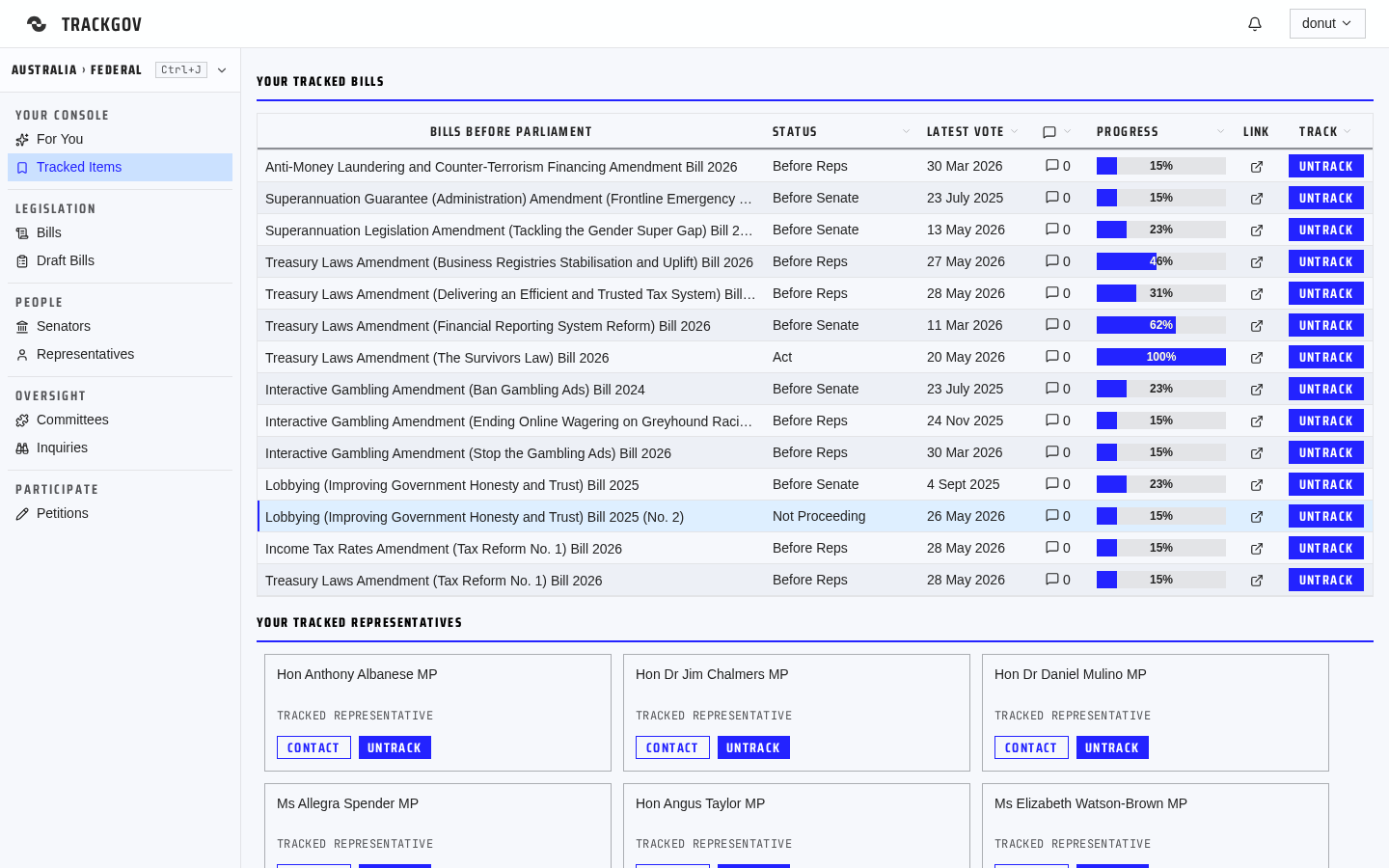Screen dimensions: 1389x868
Task: Open the donut user dropdown
Action: [1327, 24]
